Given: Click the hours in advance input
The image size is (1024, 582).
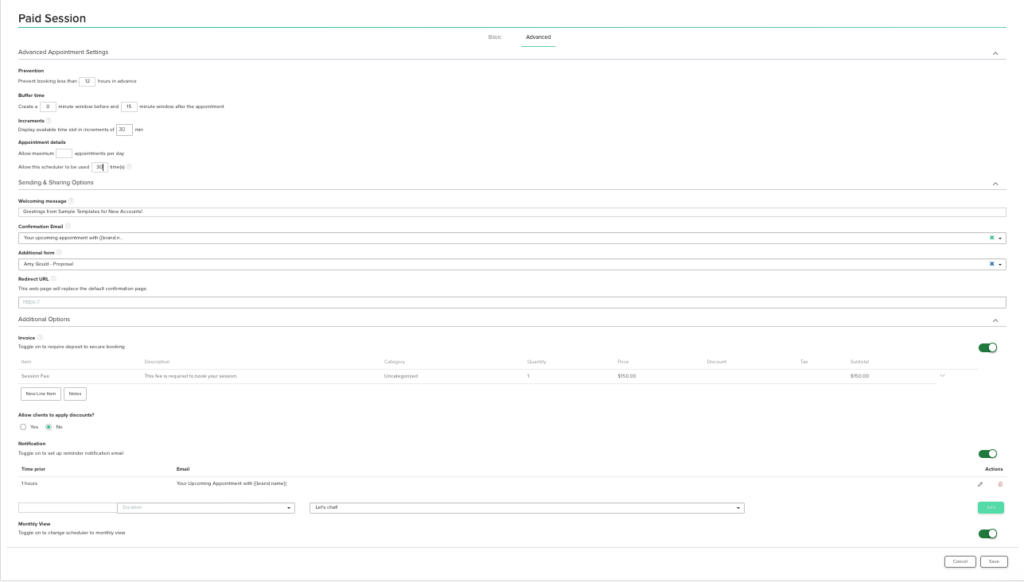Looking at the screenshot, I should 87,81.
